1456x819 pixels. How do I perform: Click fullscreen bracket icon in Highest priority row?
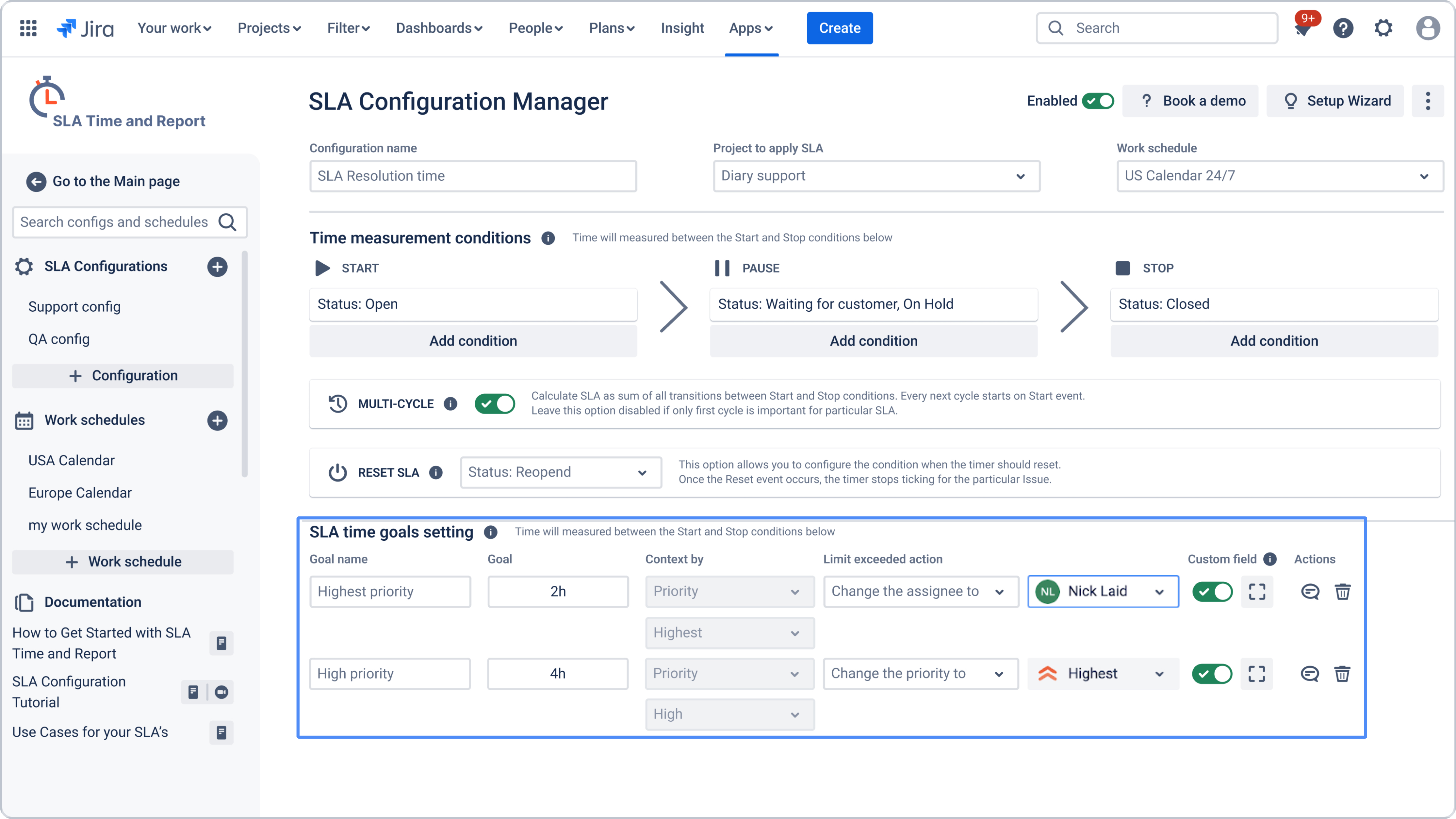1257,592
